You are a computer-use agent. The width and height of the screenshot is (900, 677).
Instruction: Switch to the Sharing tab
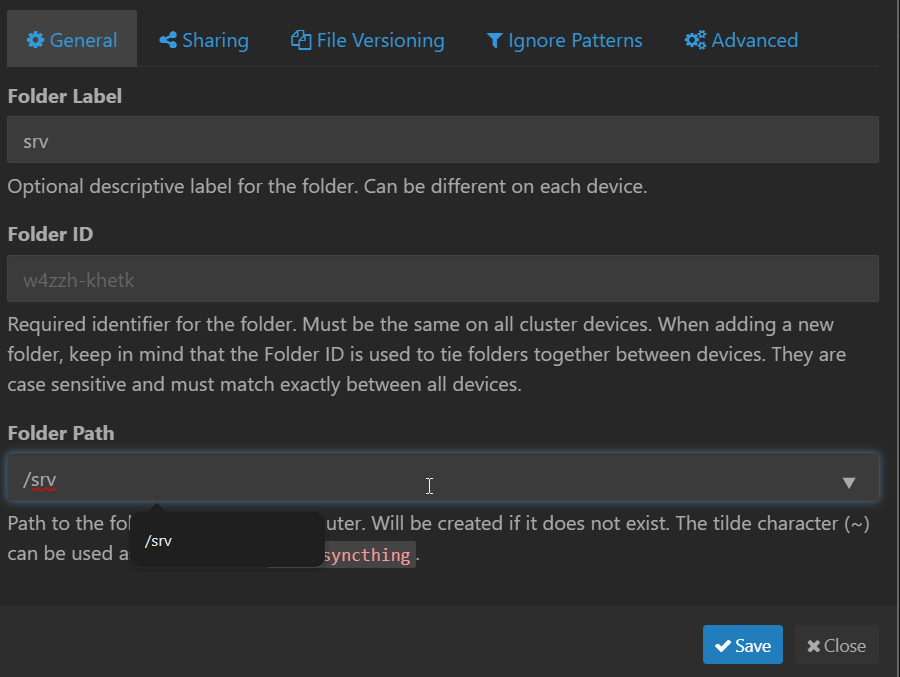[204, 40]
